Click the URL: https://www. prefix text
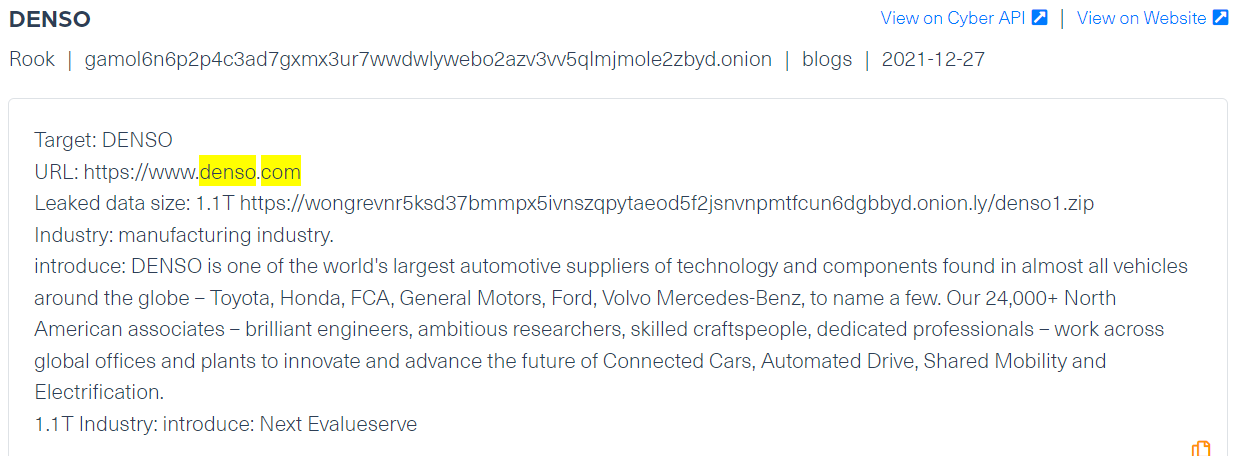The image size is (1257, 456). click(x=116, y=173)
